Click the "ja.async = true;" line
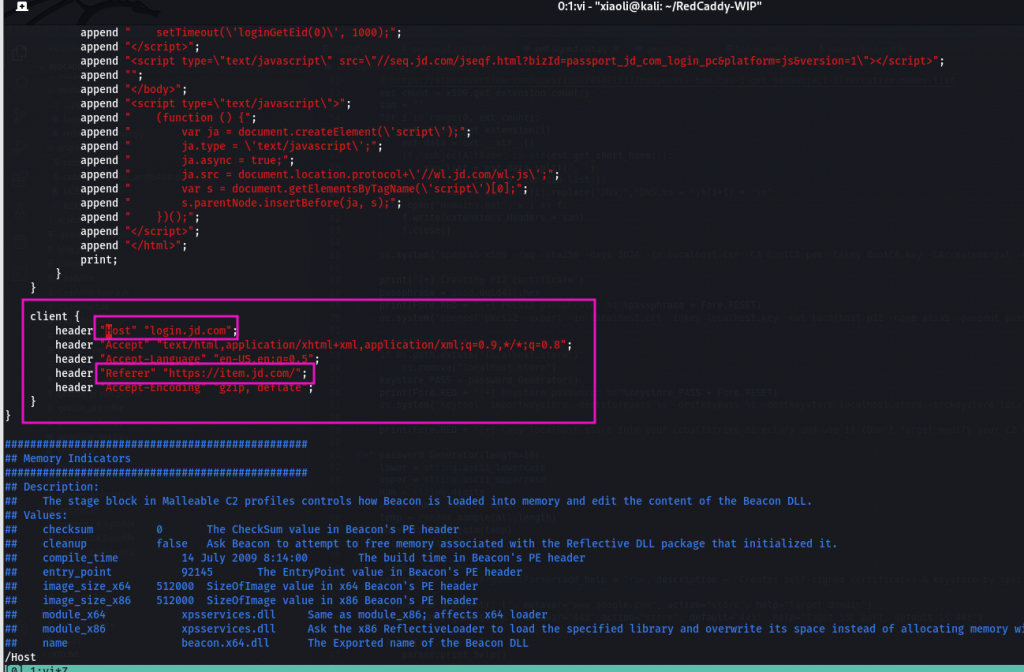The height and width of the screenshot is (672, 1024). point(187,161)
